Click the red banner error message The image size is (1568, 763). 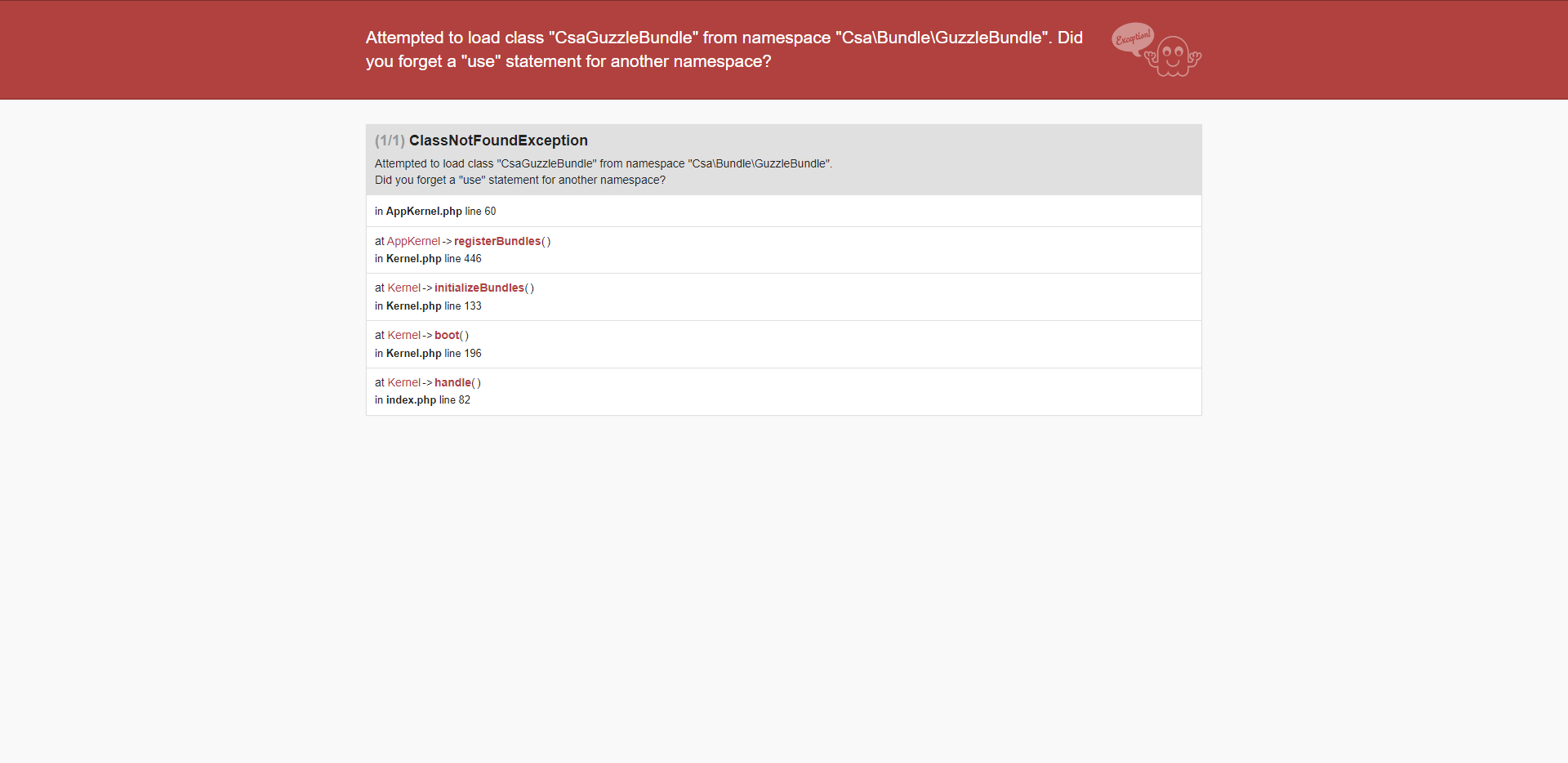point(724,49)
